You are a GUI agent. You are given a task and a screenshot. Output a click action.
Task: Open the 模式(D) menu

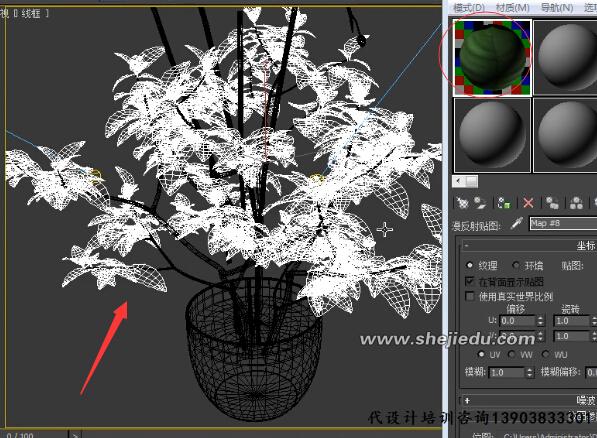pyautogui.click(x=468, y=8)
